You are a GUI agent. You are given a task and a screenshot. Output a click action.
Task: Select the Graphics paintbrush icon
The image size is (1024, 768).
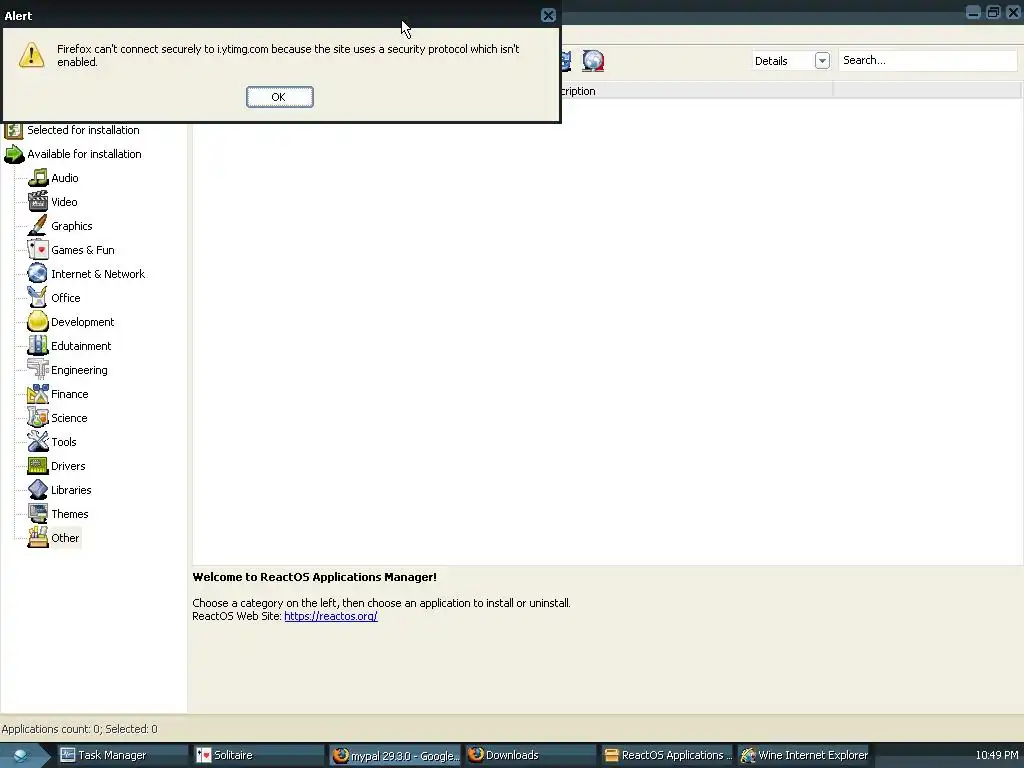tap(38, 226)
